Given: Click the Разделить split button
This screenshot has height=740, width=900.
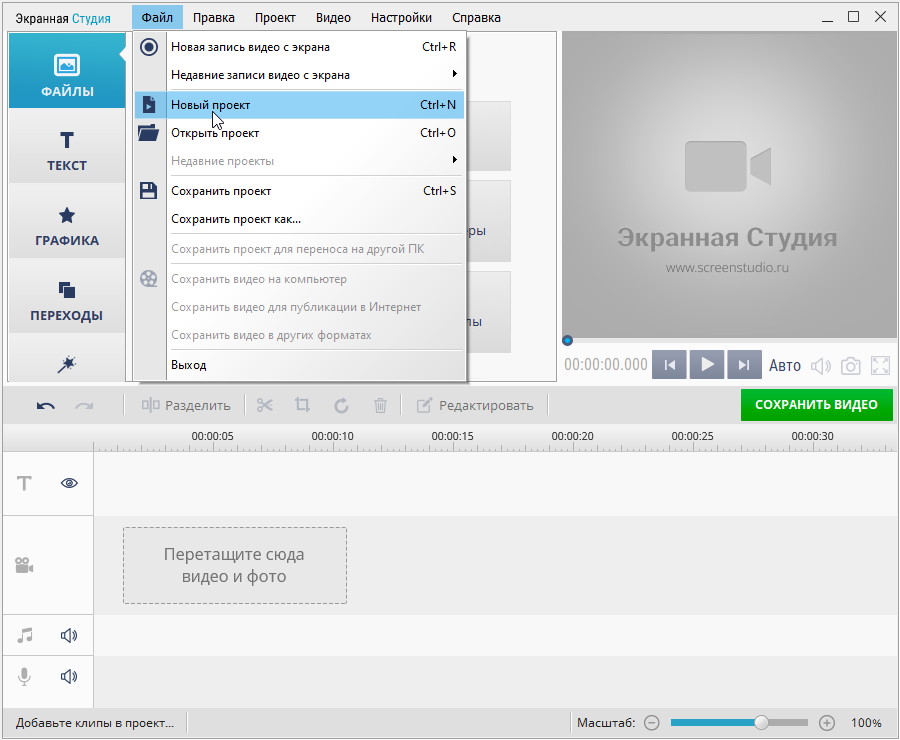Looking at the screenshot, I should pyautogui.click(x=186, y=405).
